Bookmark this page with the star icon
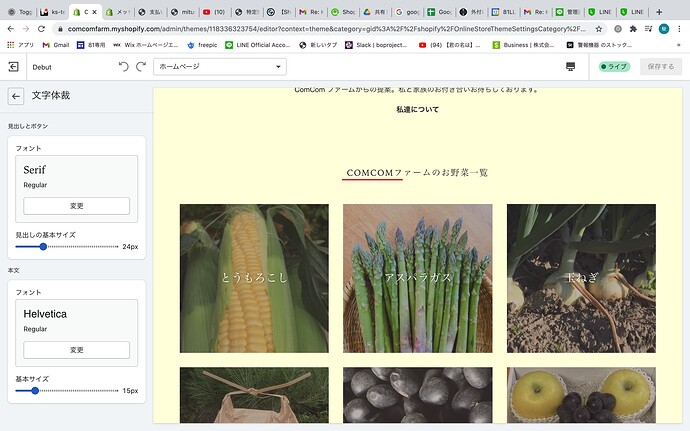This screenshot has height=431, width=690. pos(598,29)
